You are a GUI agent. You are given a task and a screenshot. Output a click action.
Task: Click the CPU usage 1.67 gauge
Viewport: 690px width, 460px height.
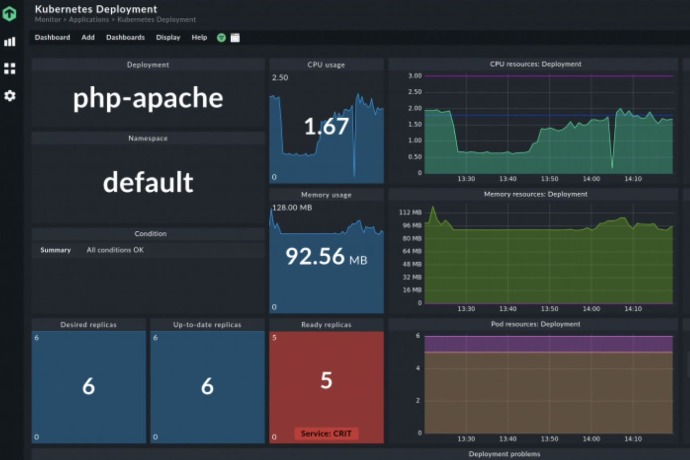326,127
